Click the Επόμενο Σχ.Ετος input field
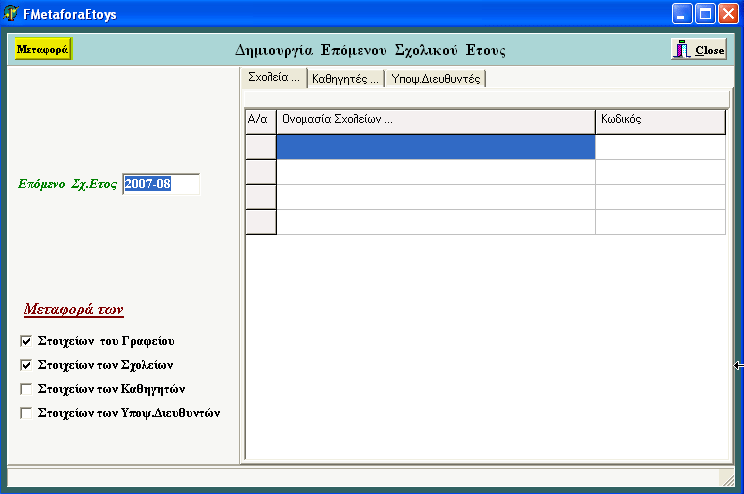Viewport: 744px width, 494px height. pos(160,184)
